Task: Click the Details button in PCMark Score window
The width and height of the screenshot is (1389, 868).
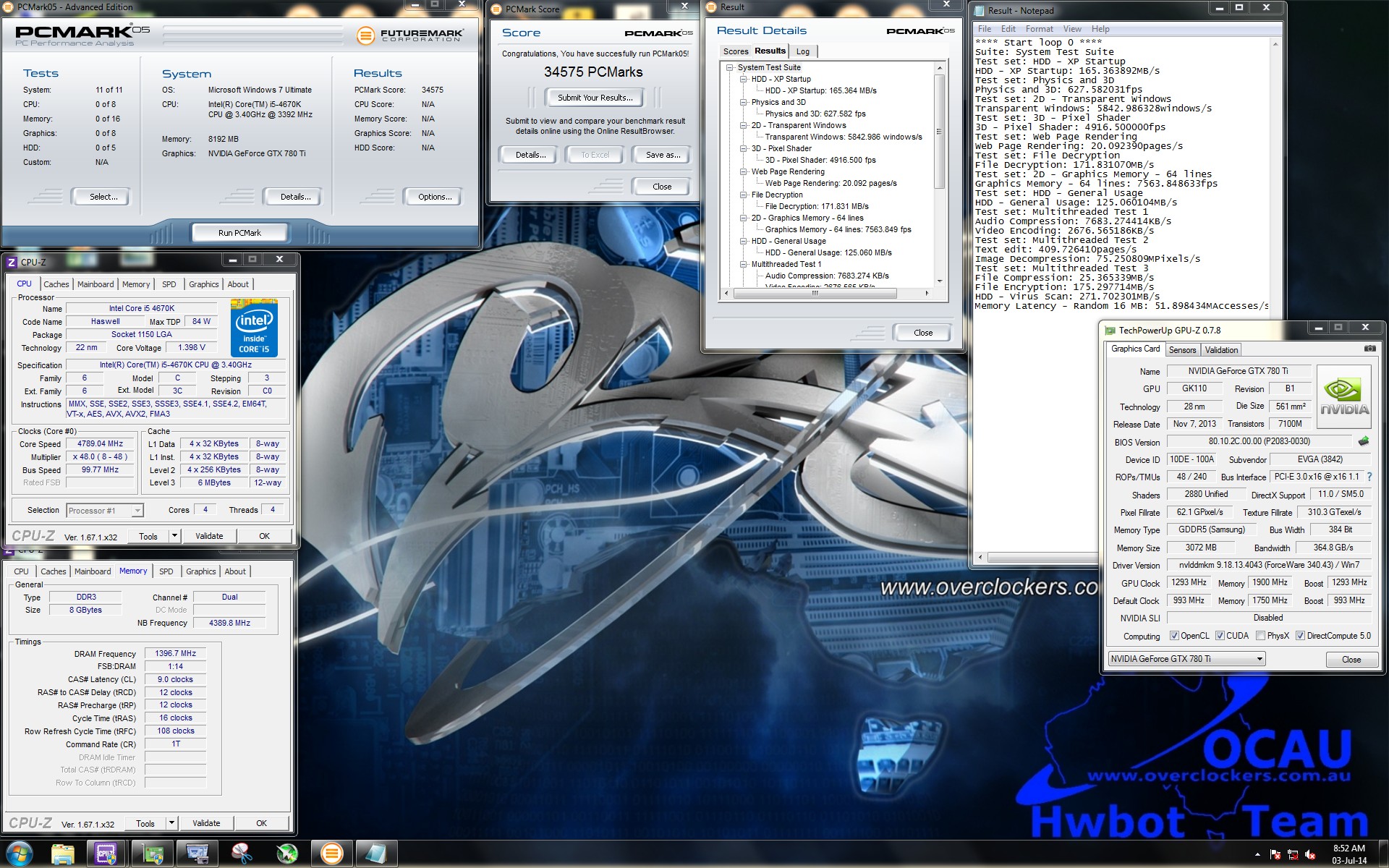Action: pyautogui.click(x=530, y=155)
